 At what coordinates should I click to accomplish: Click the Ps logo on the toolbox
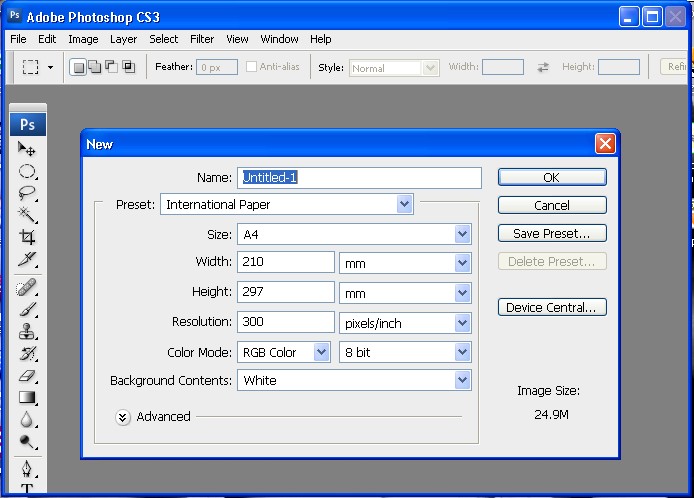click(27, 124)
